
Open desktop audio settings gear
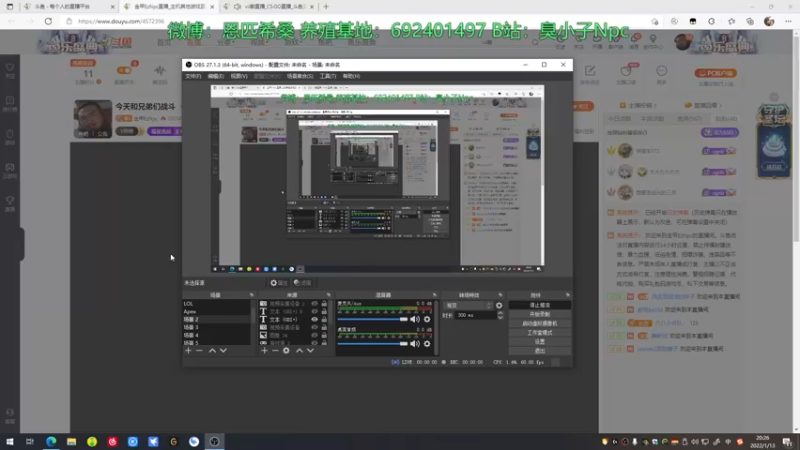coord(427,344)
